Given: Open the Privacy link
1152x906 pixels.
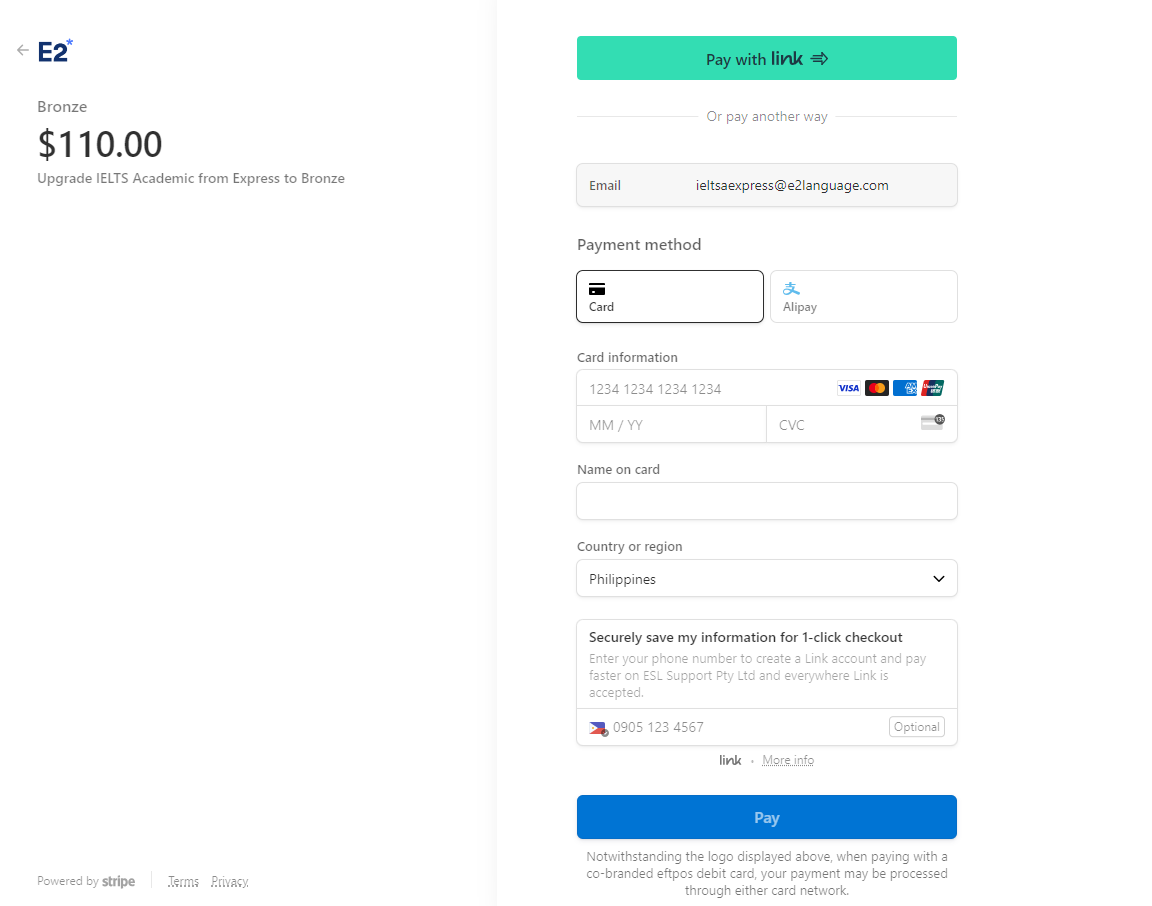Looking at the screenshot, I should coord(229,882).
